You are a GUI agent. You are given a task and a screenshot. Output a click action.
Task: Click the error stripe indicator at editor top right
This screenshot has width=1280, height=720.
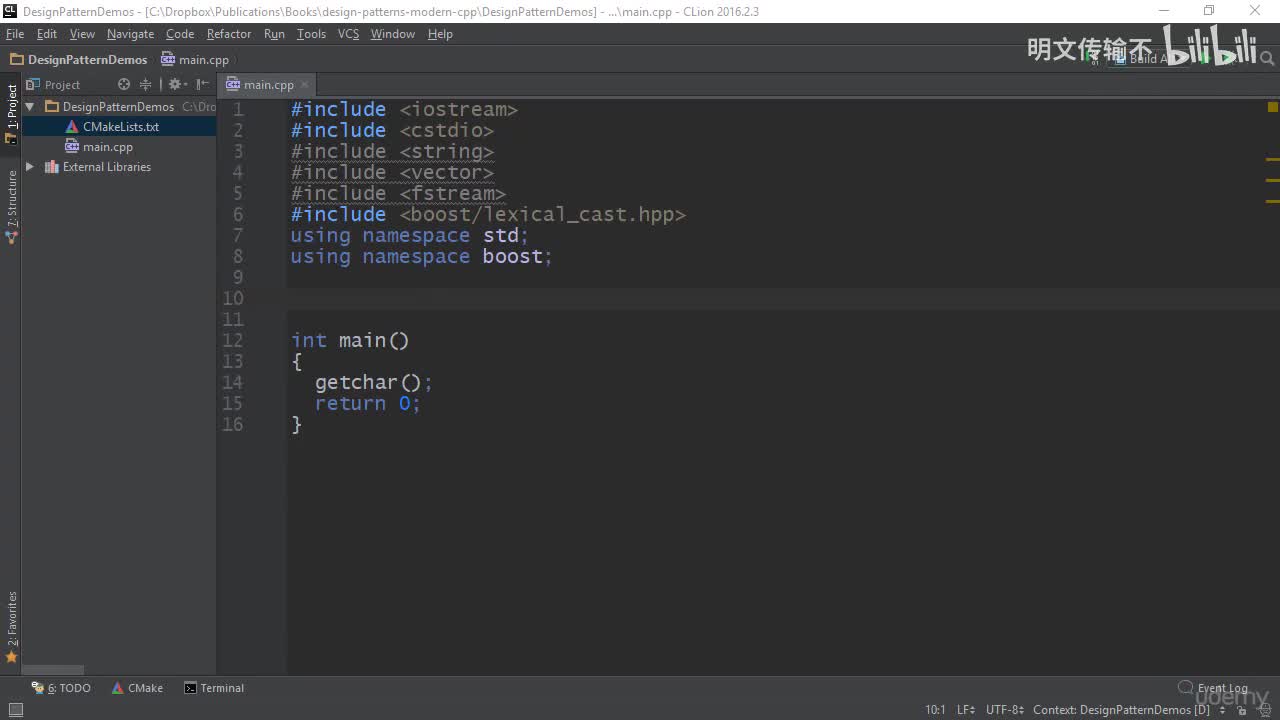[x=1273, y=107]
